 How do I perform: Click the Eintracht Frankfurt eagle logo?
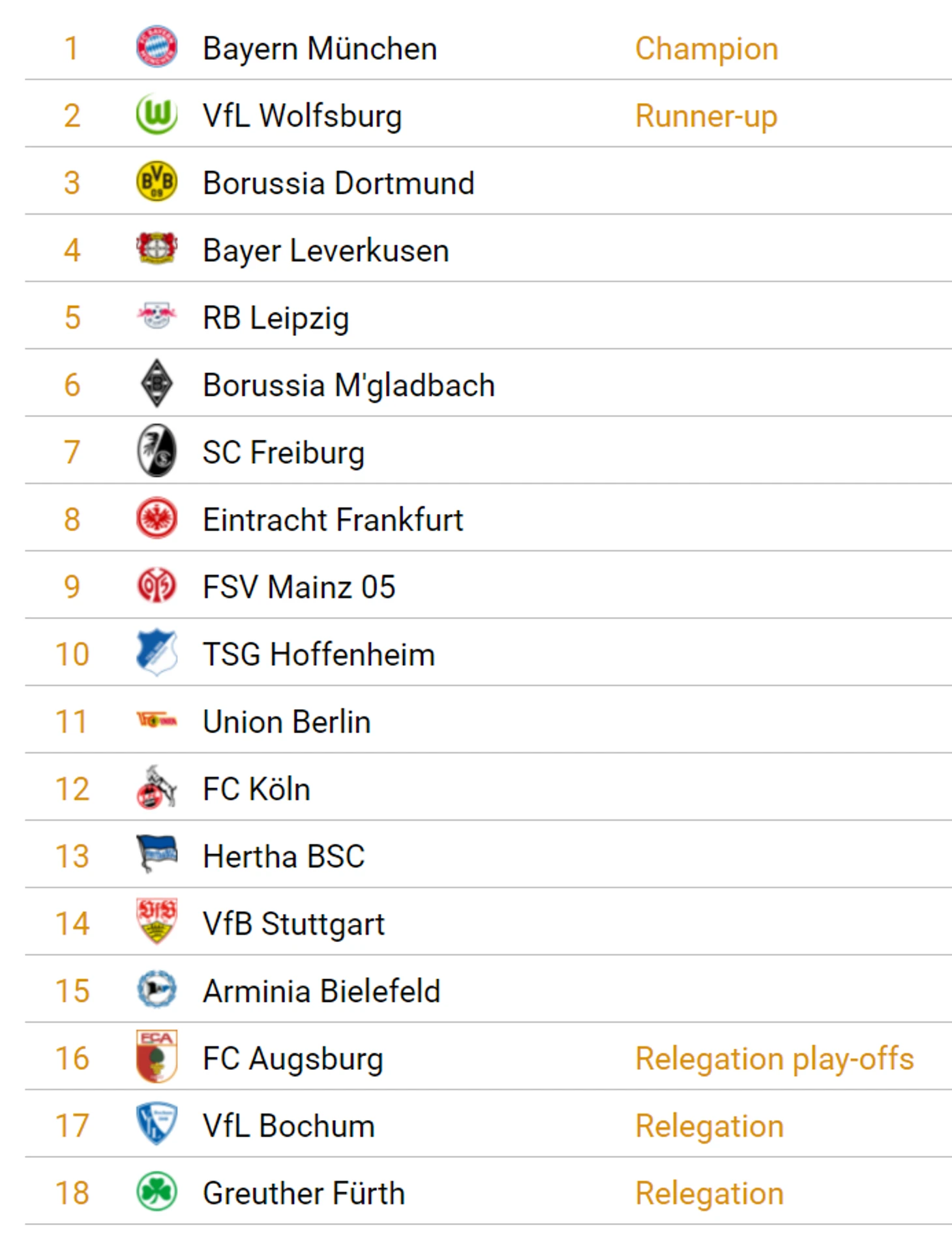(156, 519)
